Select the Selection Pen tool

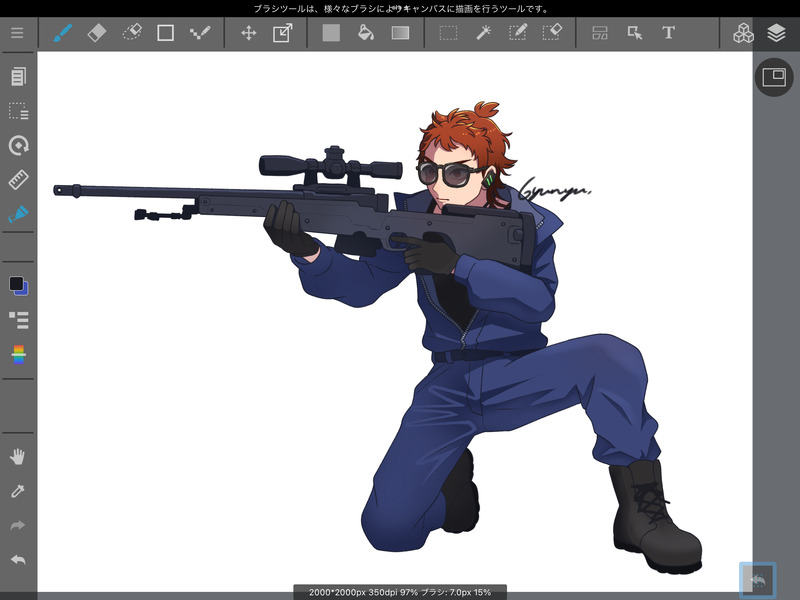pyautogui.click(x=517, y=33)
